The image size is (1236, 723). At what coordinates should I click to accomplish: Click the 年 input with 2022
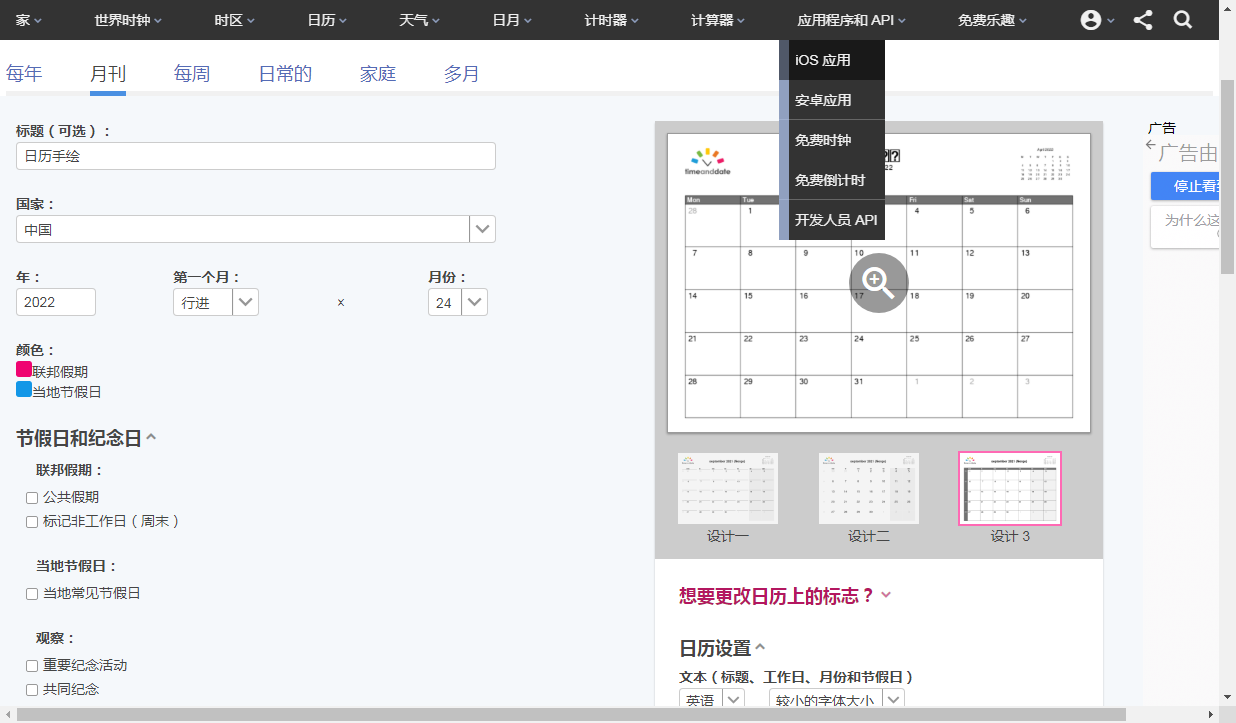coord(56,302)
